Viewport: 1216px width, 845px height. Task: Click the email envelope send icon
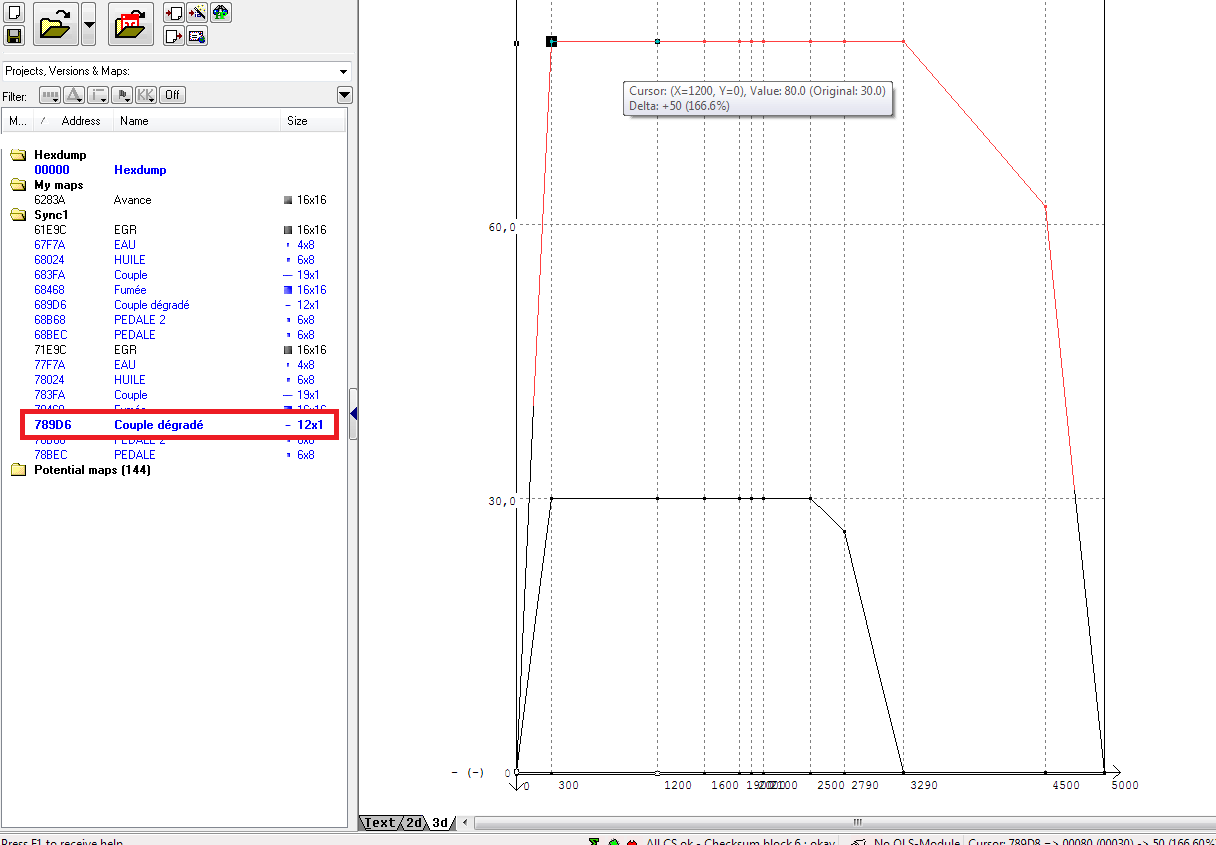(197, 36)
